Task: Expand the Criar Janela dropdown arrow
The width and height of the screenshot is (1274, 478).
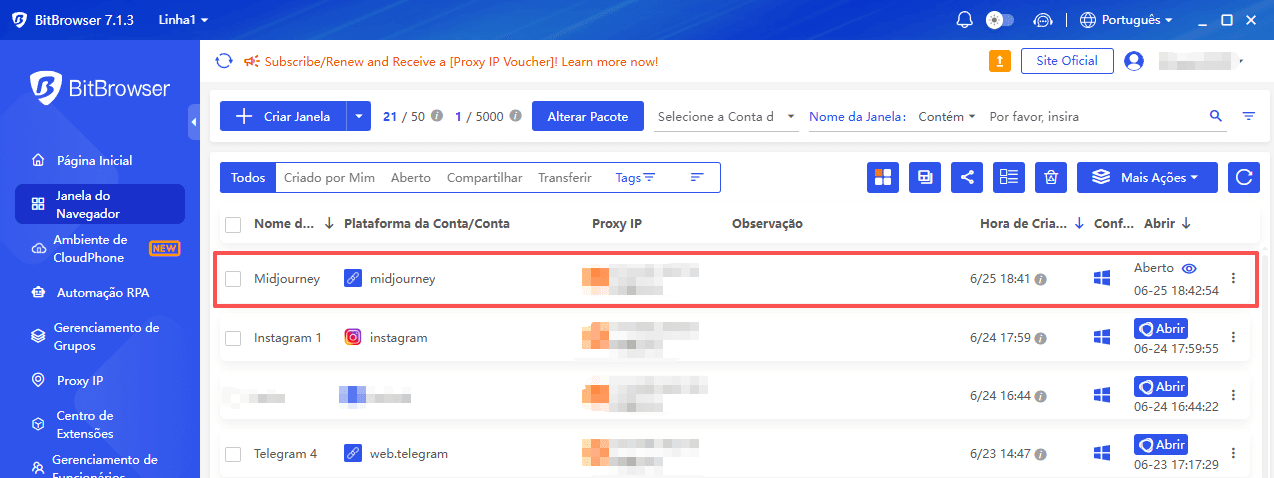Action: pos(359,116)
